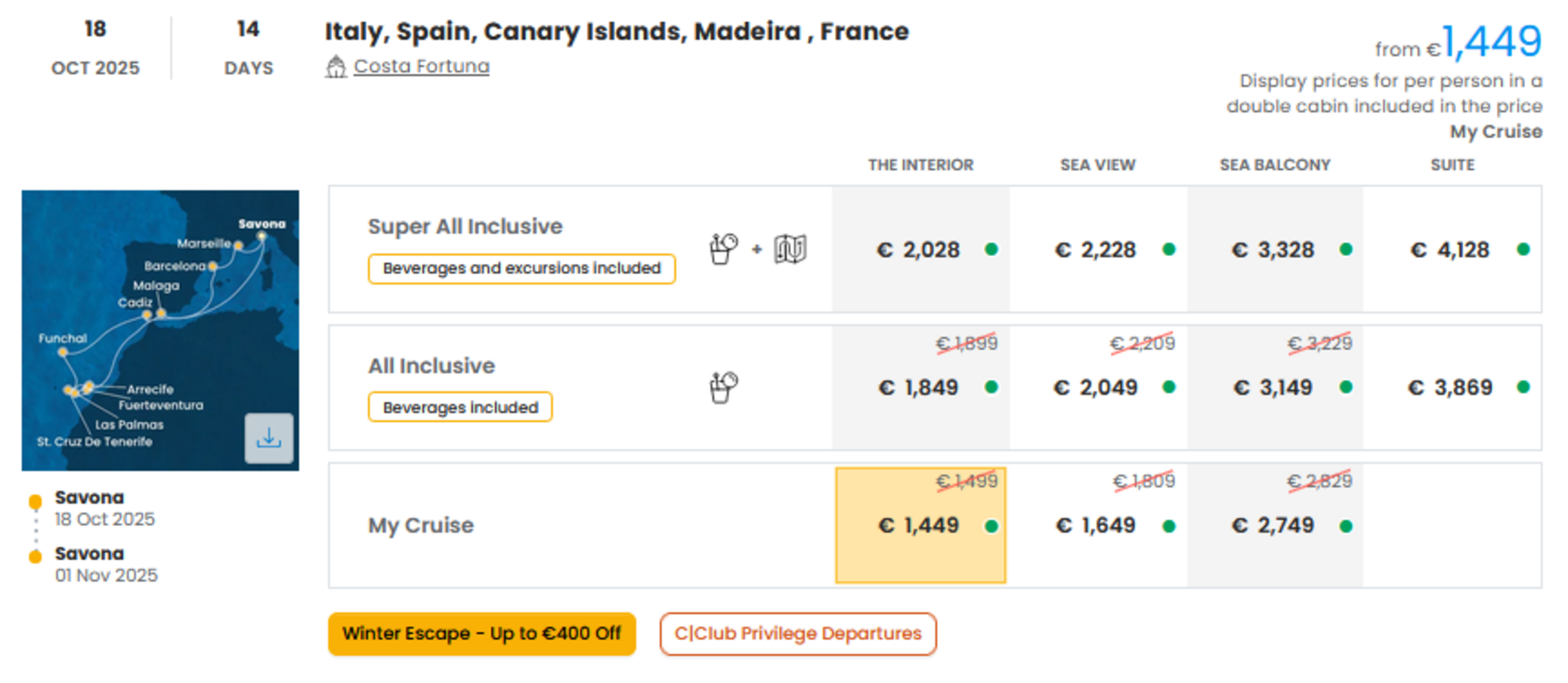Click C|Club Privilege Departures button
The height and width of the screenshot is (683, 1568).
click(x=798, y=633)
